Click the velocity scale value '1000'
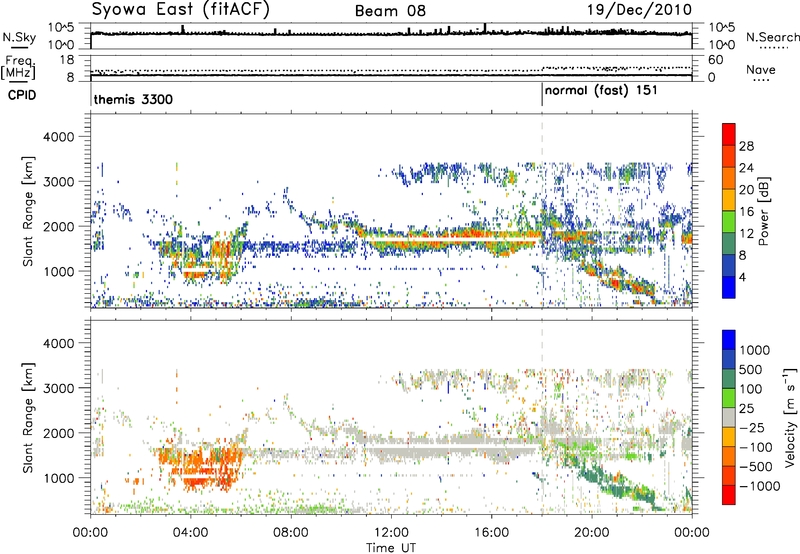The width and height of the screenshot is (800, 554). click(x=754, y=350)
